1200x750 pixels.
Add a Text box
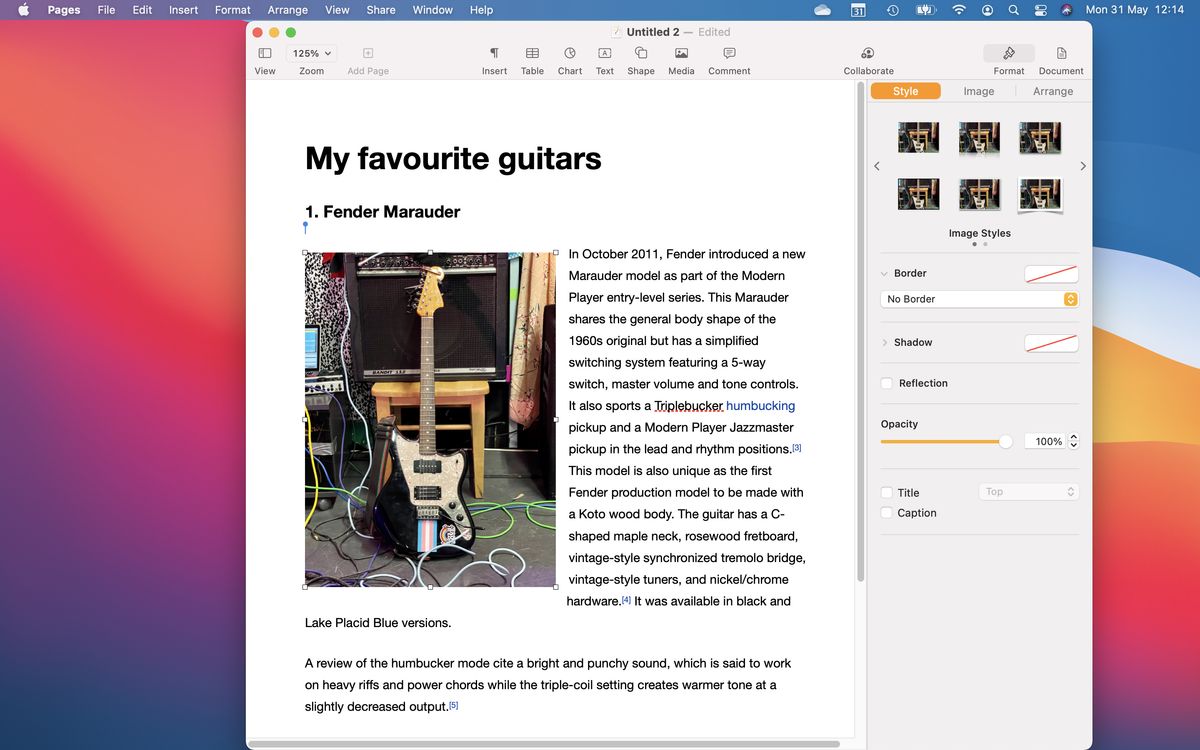click(x=604, y=58)
